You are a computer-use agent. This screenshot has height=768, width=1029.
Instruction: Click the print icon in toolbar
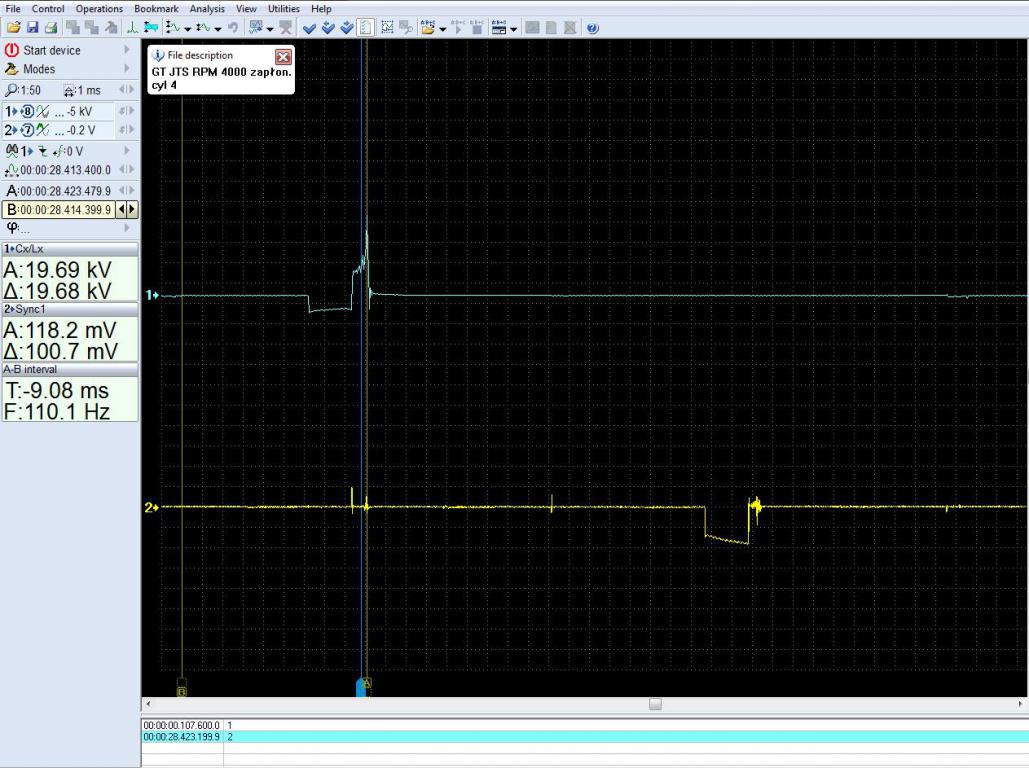pos(51,28)
